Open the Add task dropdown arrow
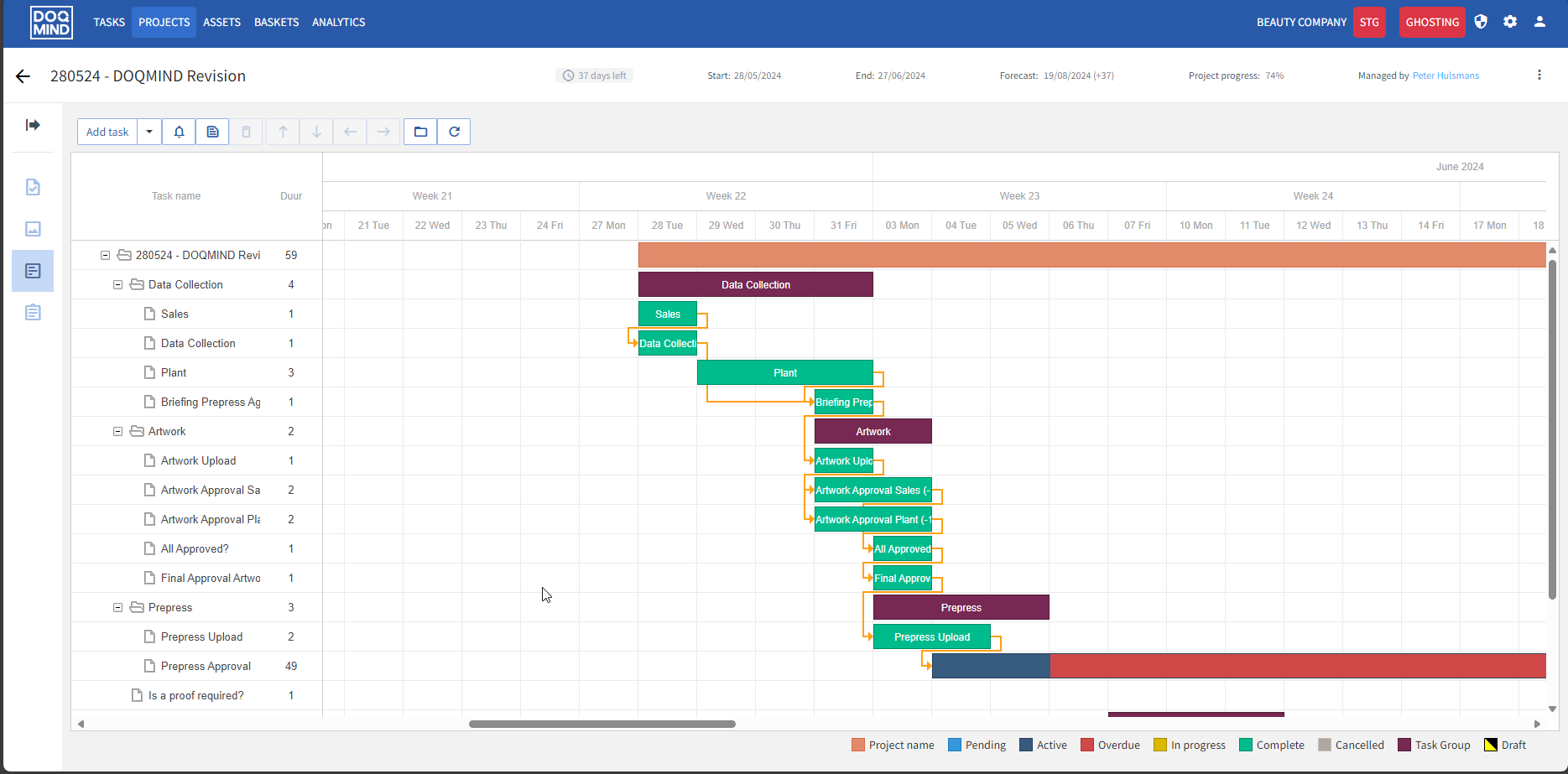1568x774 pixels. 149,132
